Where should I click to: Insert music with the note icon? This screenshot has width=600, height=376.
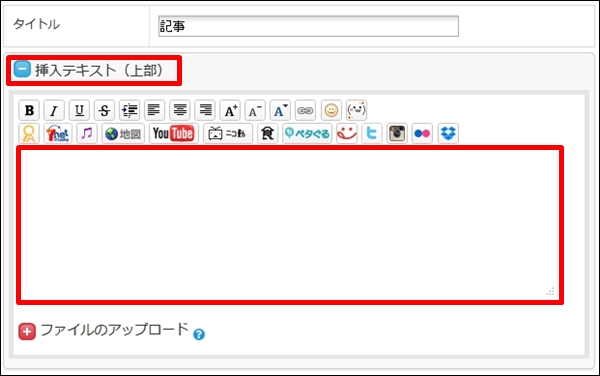pos(86,133)
